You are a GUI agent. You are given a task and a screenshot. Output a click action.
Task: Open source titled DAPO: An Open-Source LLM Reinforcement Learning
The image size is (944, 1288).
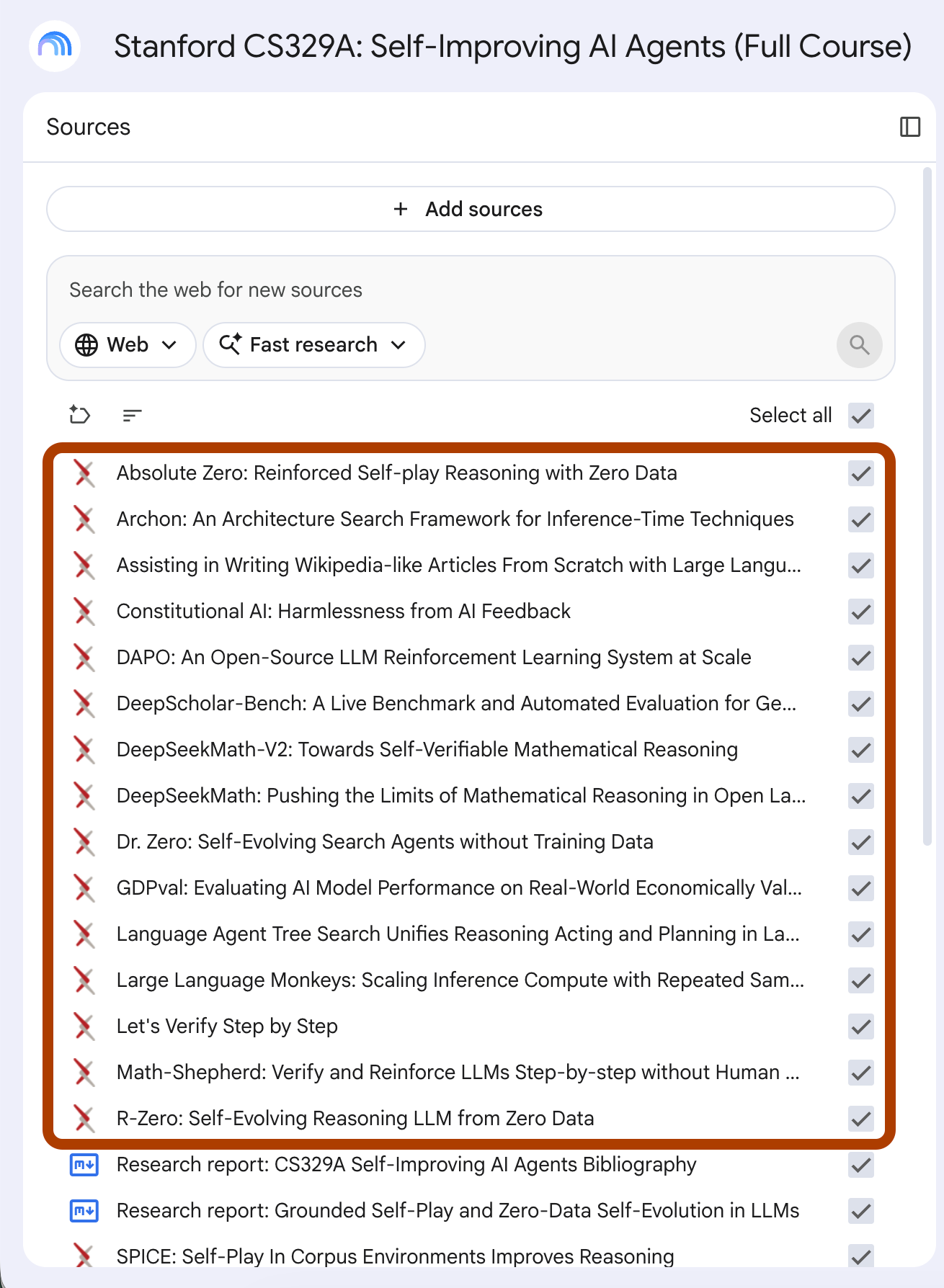coord(434,658)
